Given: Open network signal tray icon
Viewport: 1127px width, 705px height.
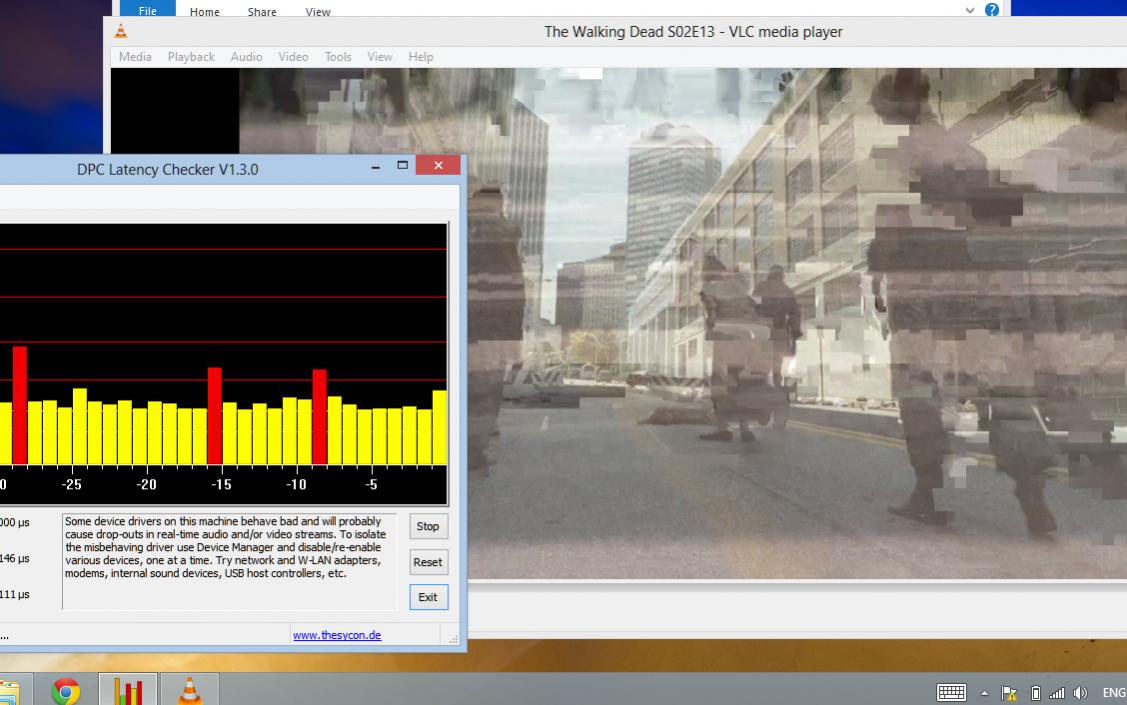Looking at the screenshot, I should (x=1057, y=693).
